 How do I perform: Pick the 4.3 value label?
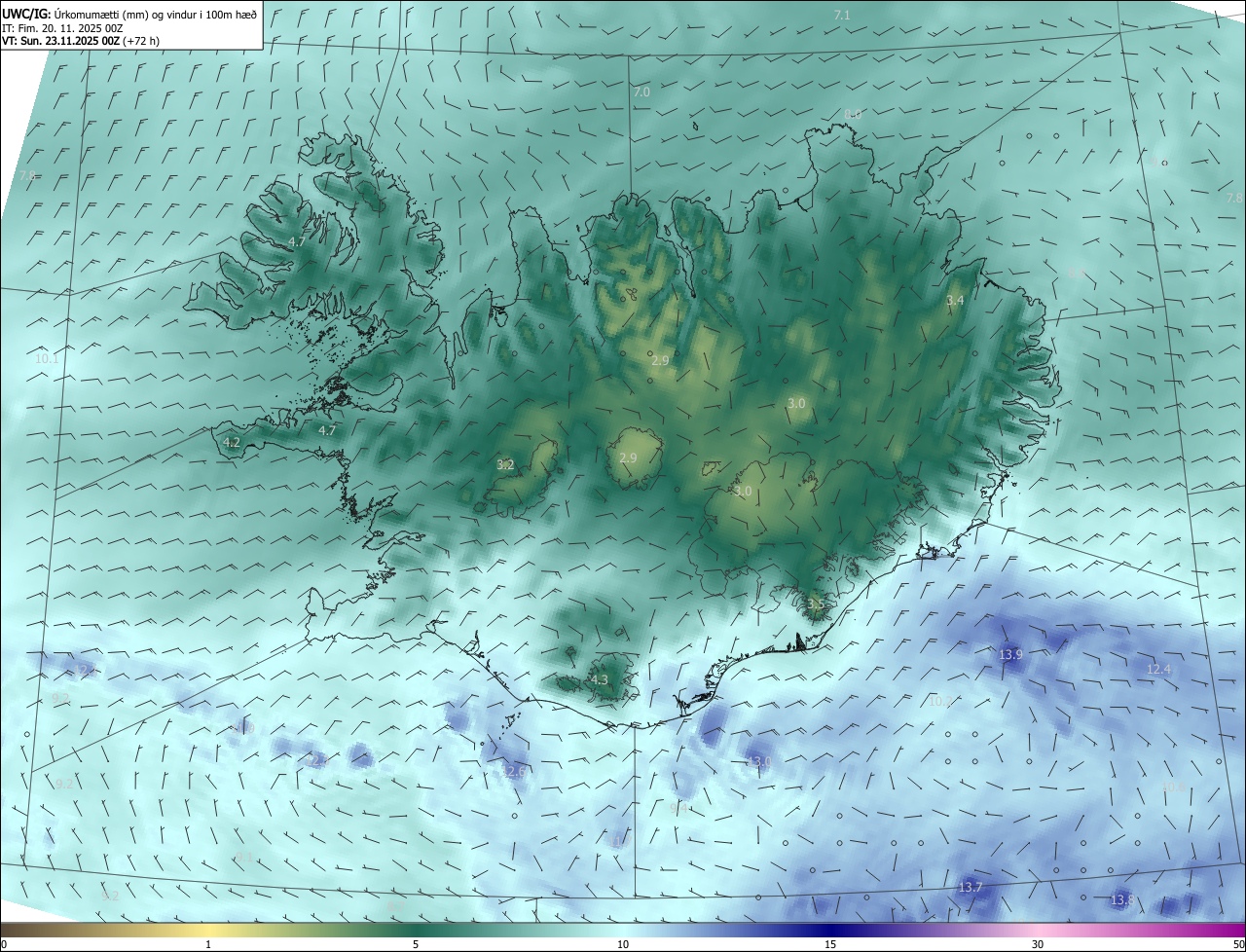point(599,680)
